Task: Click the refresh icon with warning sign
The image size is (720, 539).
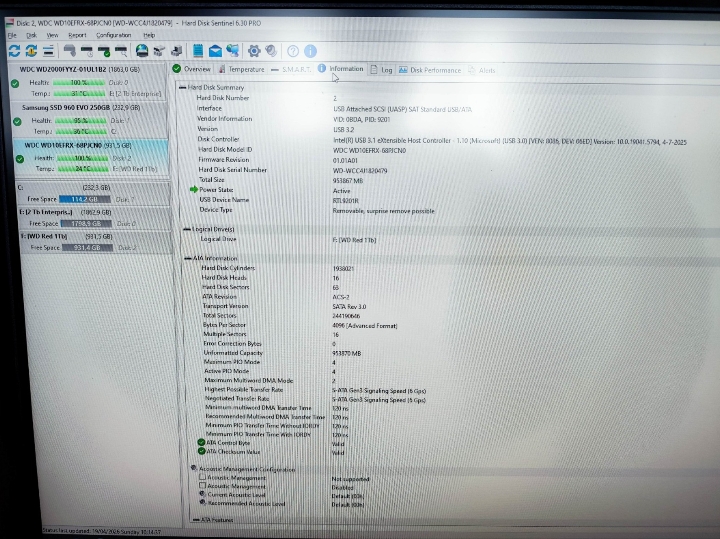Action: point(31,51)
